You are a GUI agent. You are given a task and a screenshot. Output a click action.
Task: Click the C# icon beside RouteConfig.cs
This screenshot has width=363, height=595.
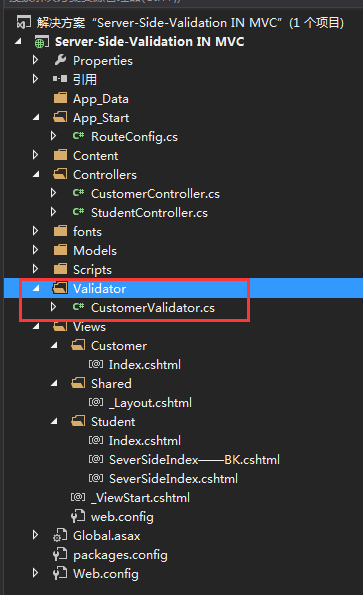click(78, 136)
